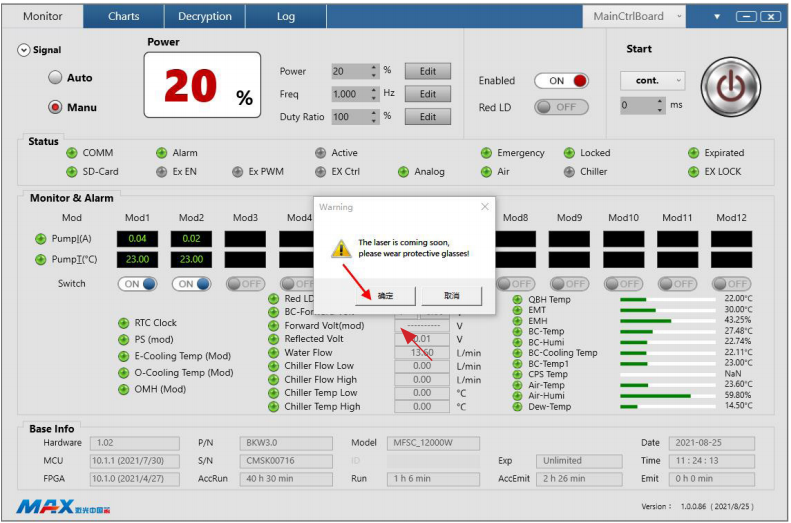Select the Auto signal radio button

(x=56, y=78)
